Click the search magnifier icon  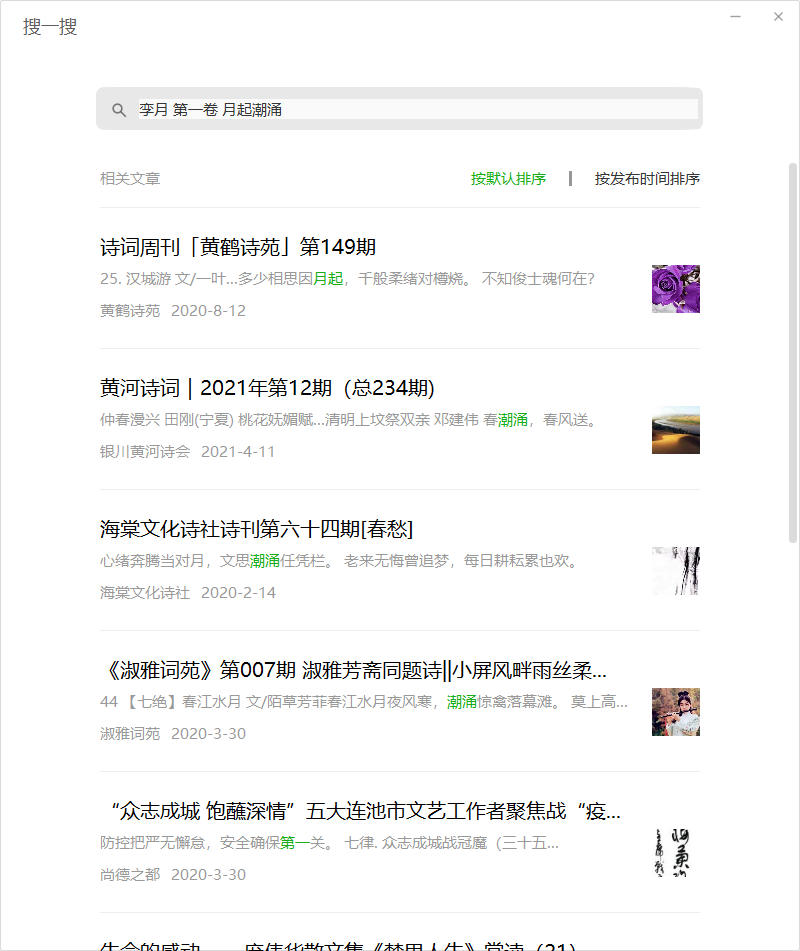tap(119, 110)
